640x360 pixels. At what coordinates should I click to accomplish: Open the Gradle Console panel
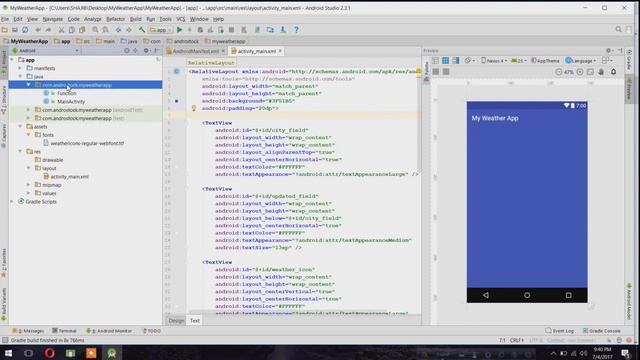point(602,331)
